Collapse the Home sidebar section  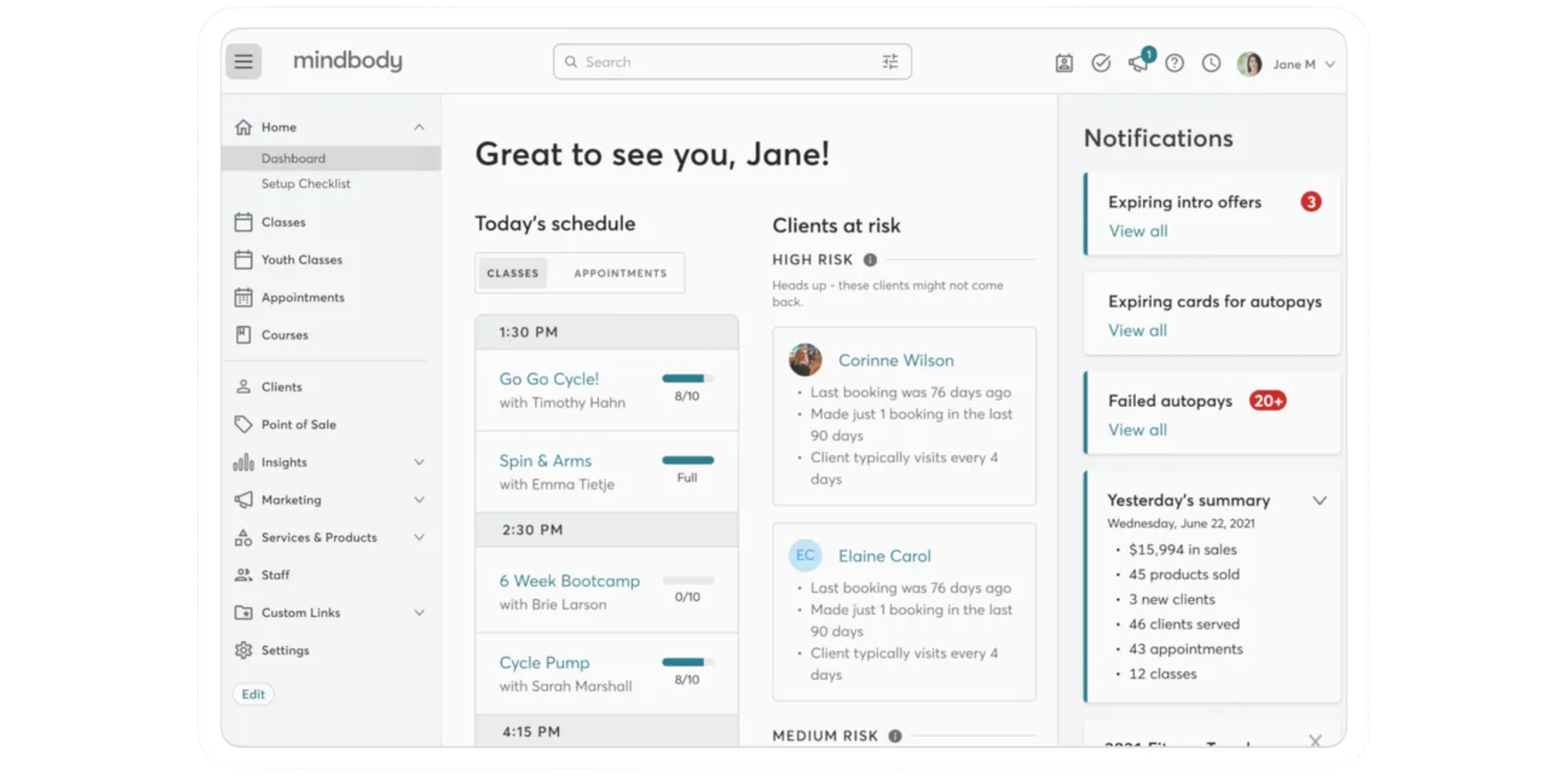[419, 127]
